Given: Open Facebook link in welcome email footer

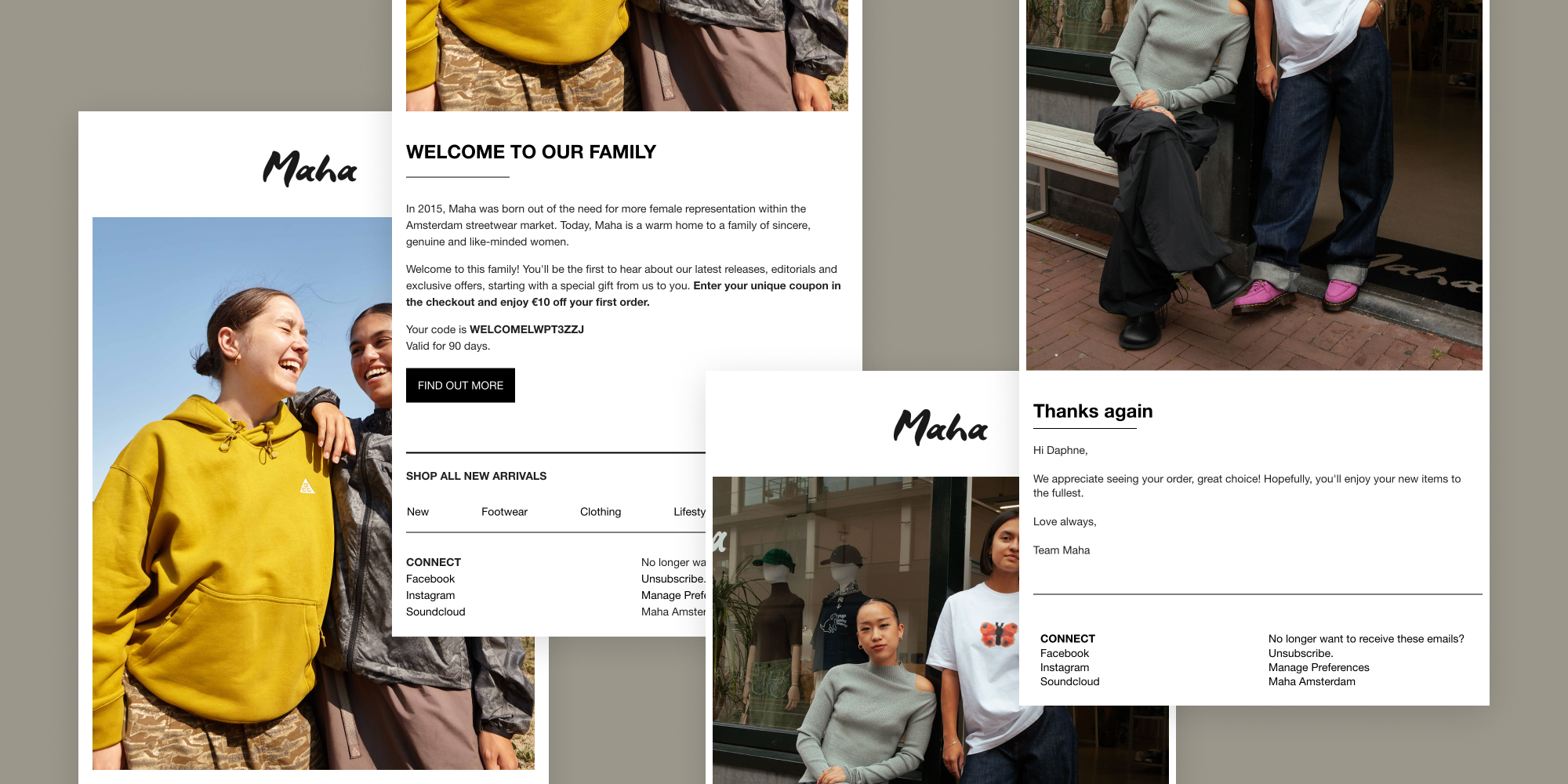Looking at the screenshot, I should tap(430, 579).
